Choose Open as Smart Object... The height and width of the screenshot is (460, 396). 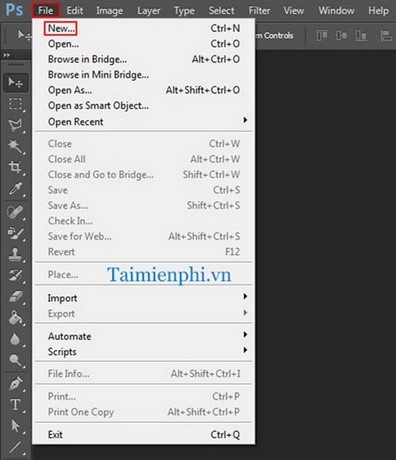point(144,106)
